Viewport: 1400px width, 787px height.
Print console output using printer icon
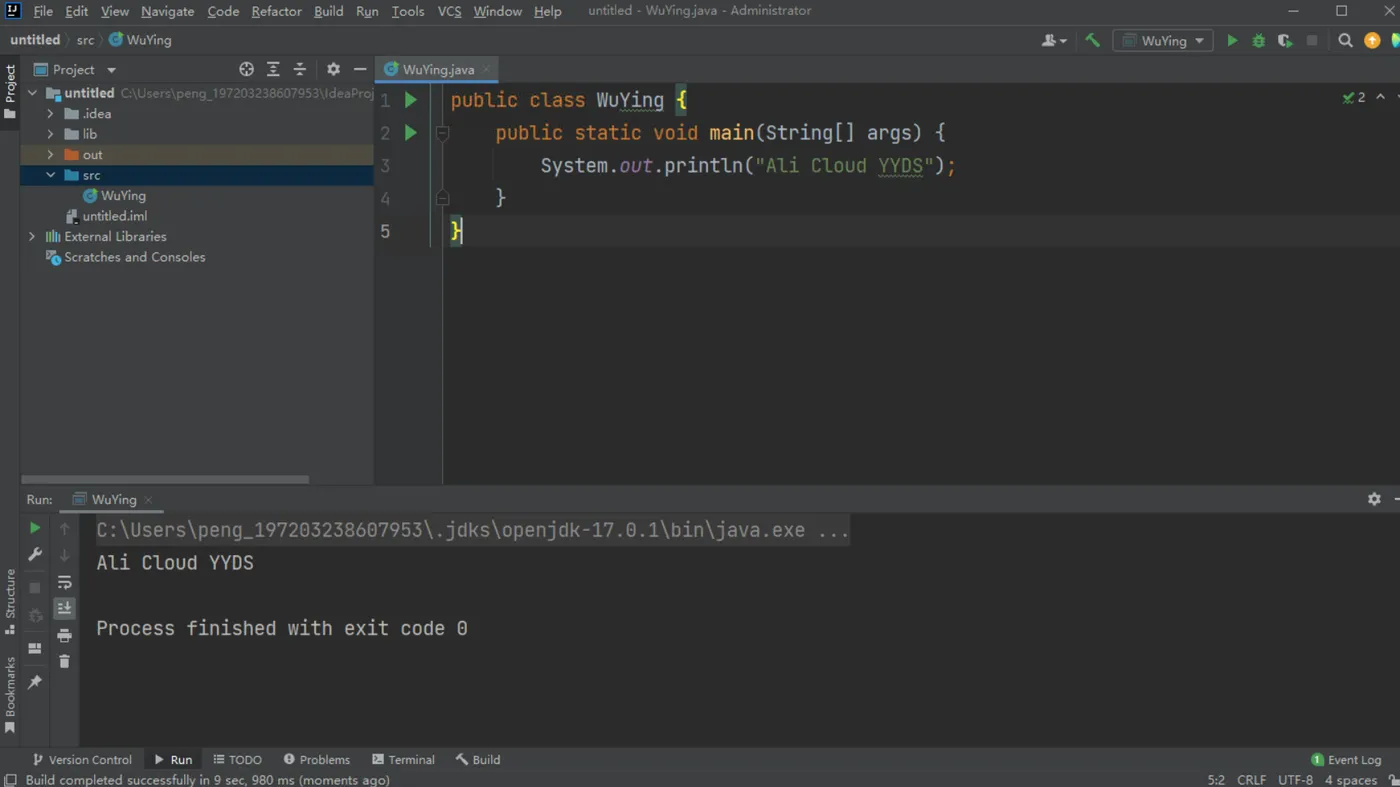click(x=64, y=635)
